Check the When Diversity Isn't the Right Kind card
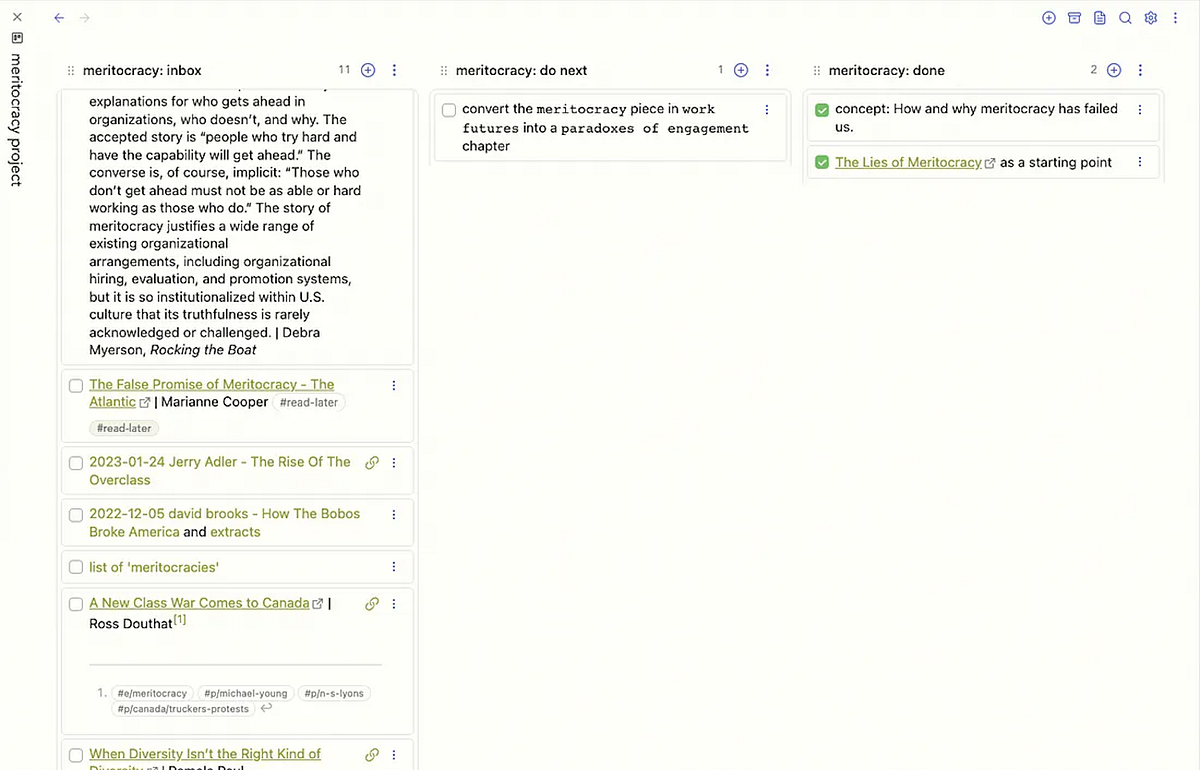Screen dimensions: 1200x770 [76, 755]
